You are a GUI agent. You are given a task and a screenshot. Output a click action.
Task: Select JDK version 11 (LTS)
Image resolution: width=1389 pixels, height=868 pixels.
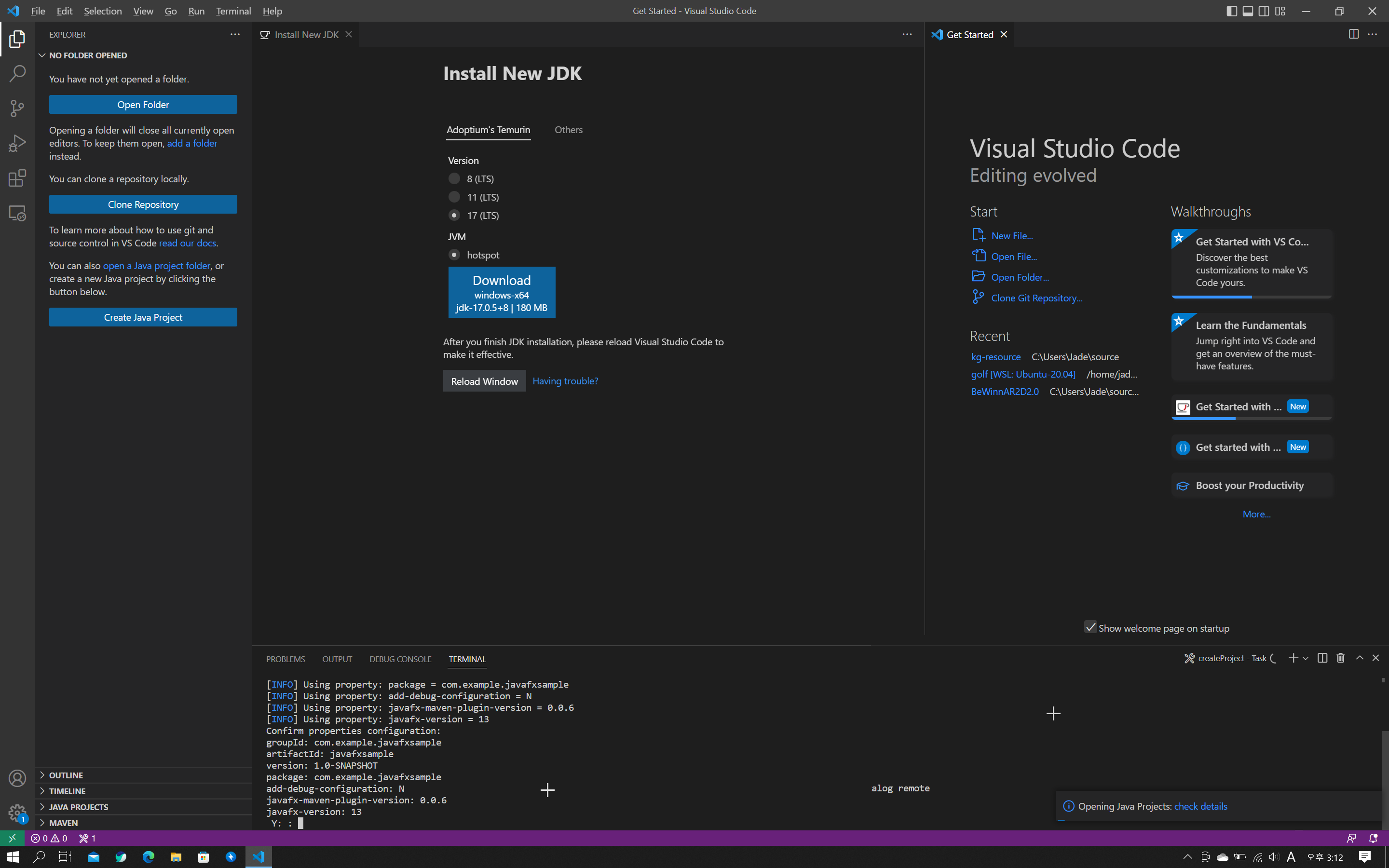click(454, 197)
